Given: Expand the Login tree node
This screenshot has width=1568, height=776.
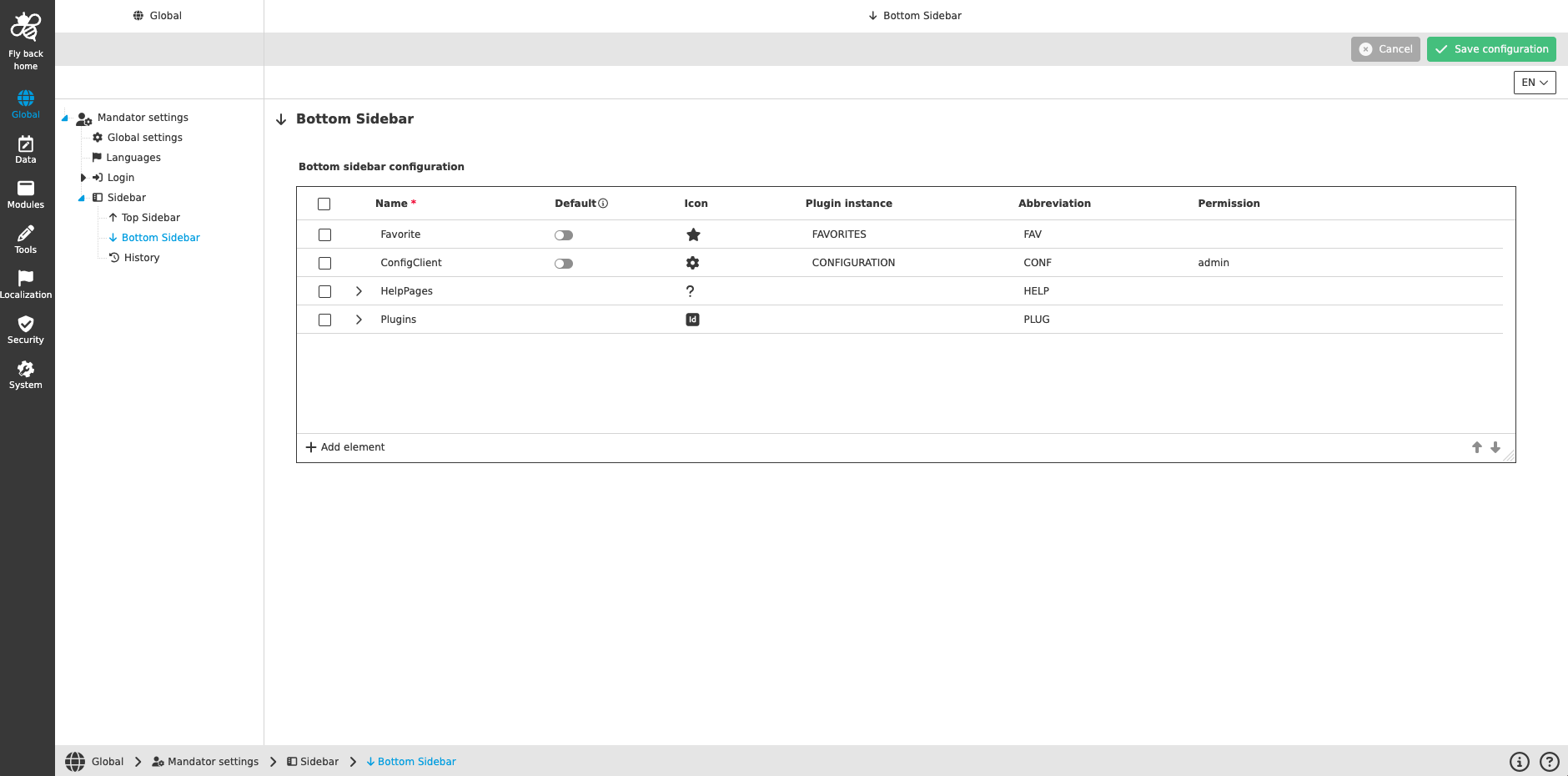Looking at the screenshot, I should [83, 178].
